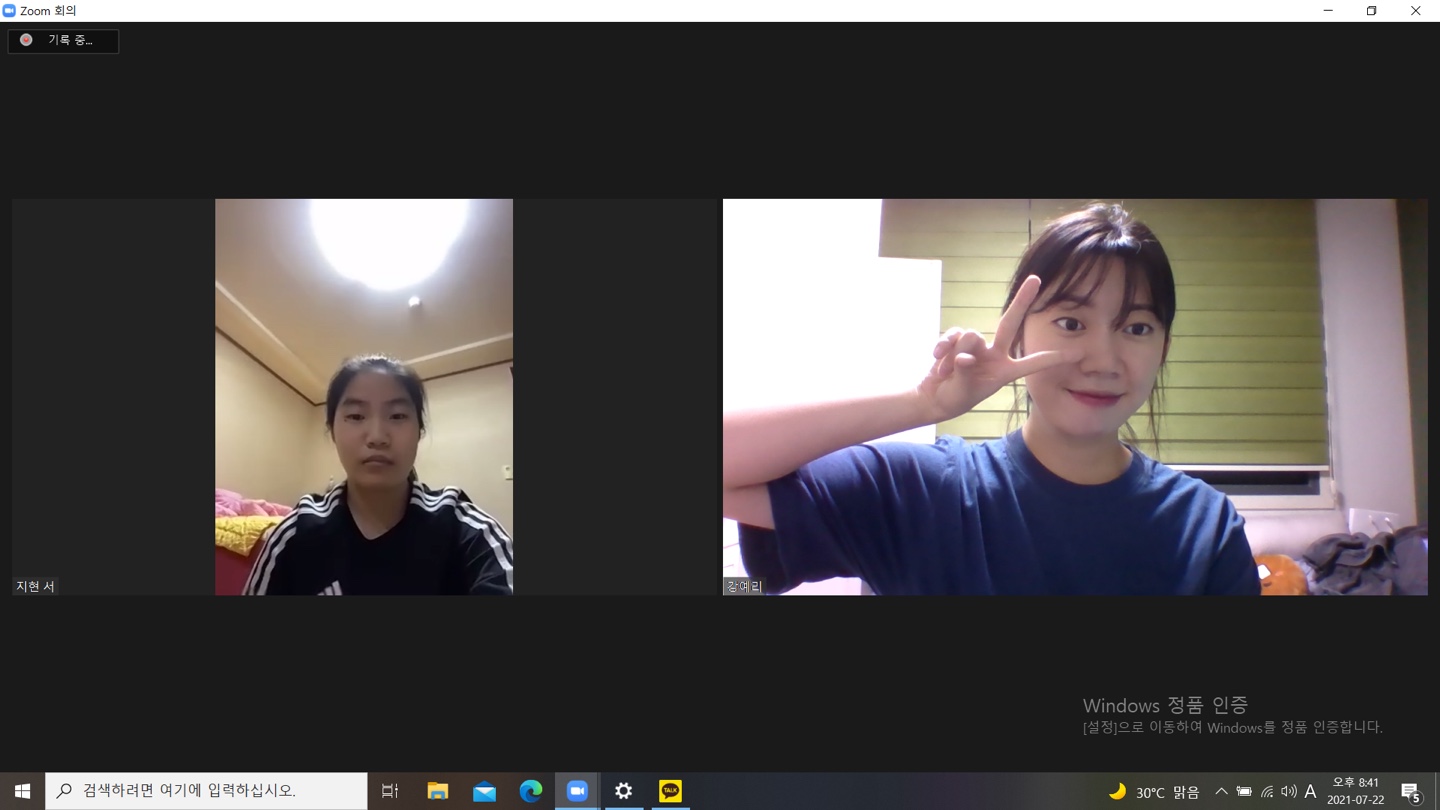Viewport: 1440px width, 810px height.
Task: Click the 지현 서 name label
Action: click(35, 587)
